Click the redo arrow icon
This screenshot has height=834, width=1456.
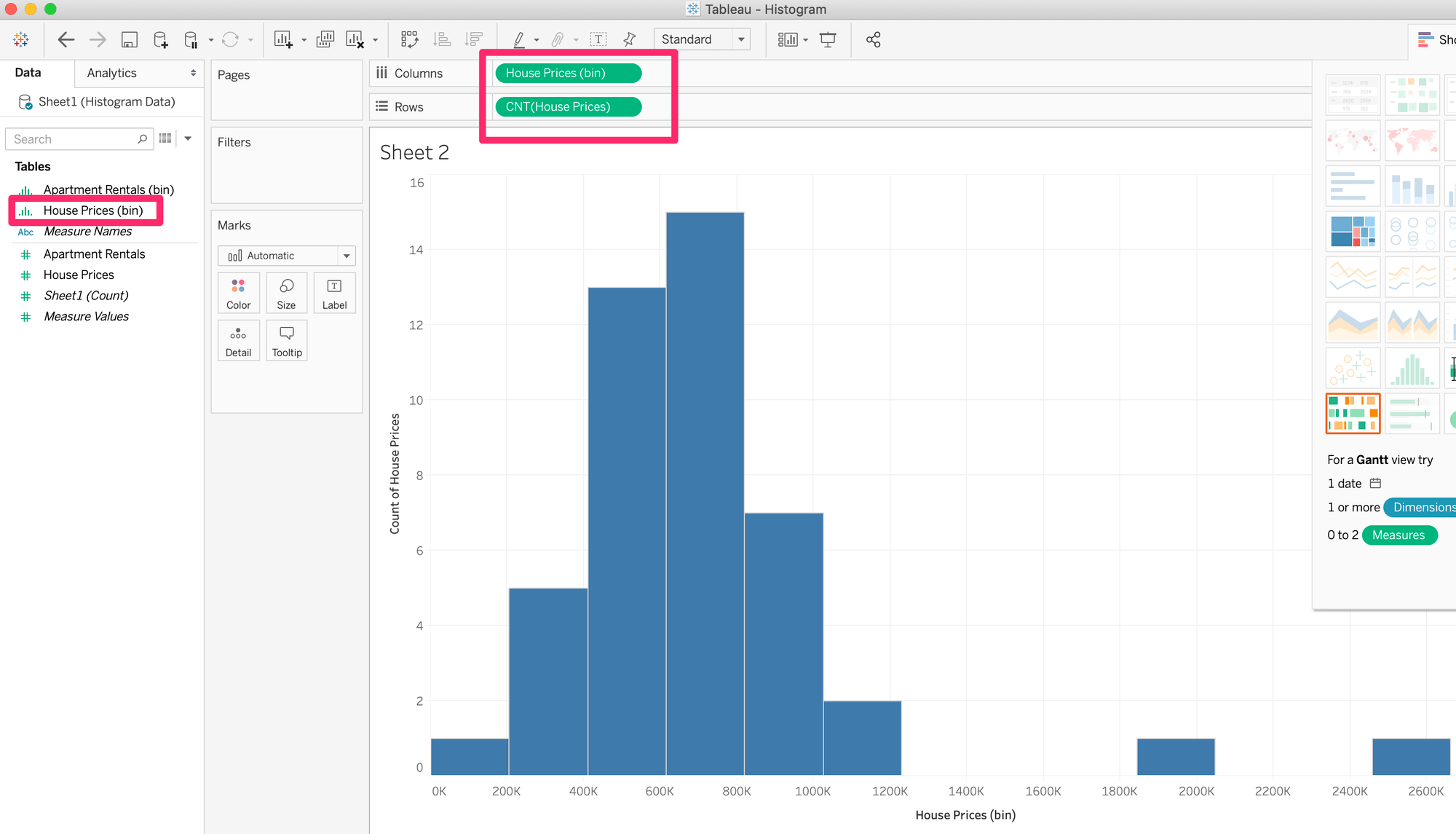pyautogui.click(x=96, y=40)
